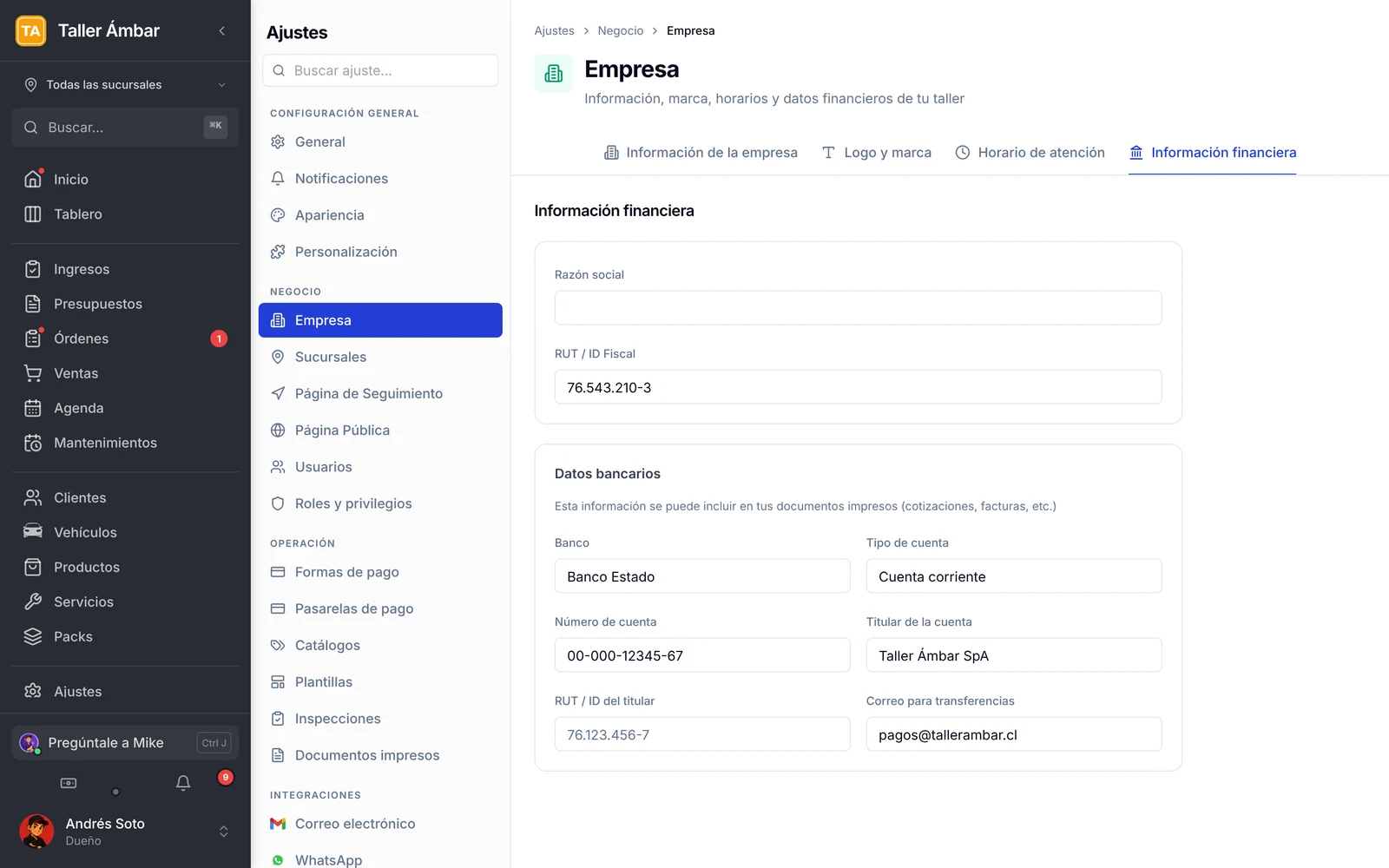Switch to Logo y marca tab
This screenshot has width=1389, height=868.
[x=876, y=153]
